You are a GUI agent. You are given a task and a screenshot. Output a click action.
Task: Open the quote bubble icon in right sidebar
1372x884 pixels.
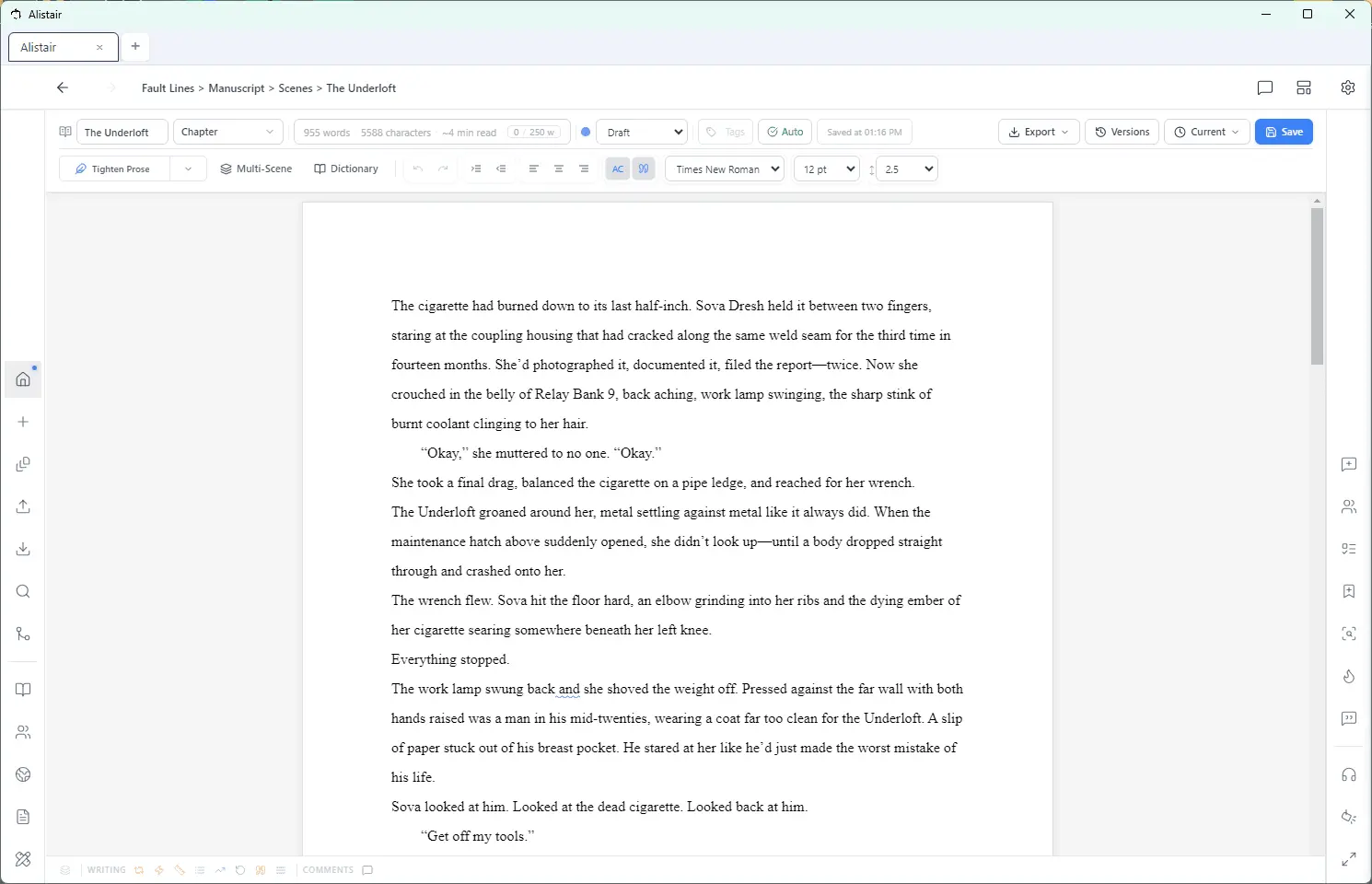1349,718
